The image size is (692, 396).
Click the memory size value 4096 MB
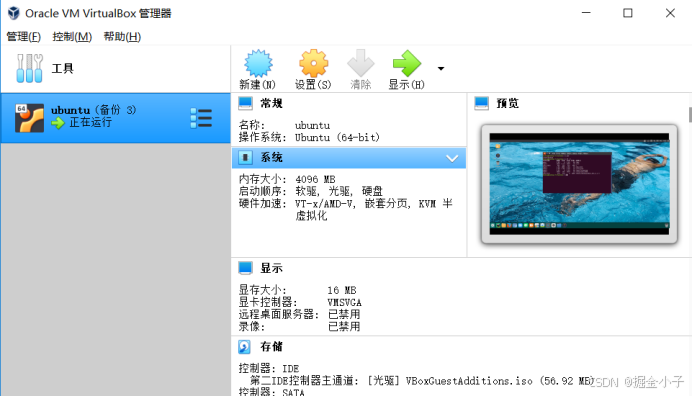(x=315, y=179)
